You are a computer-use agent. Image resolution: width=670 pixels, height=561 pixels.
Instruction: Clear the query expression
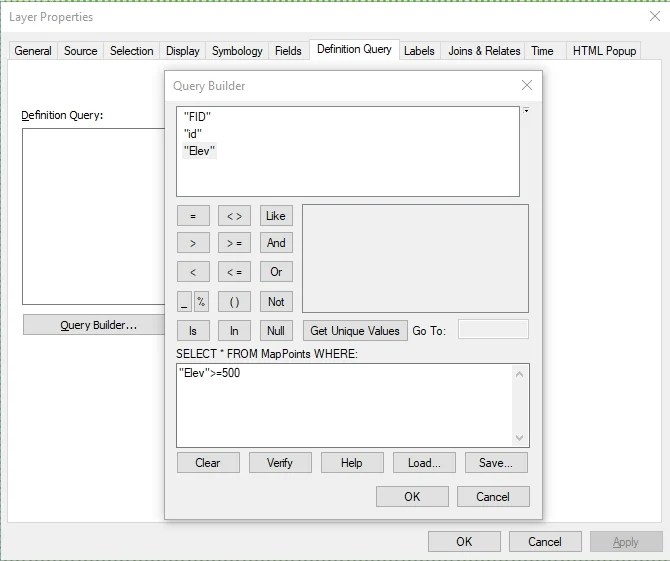point(208,463)
